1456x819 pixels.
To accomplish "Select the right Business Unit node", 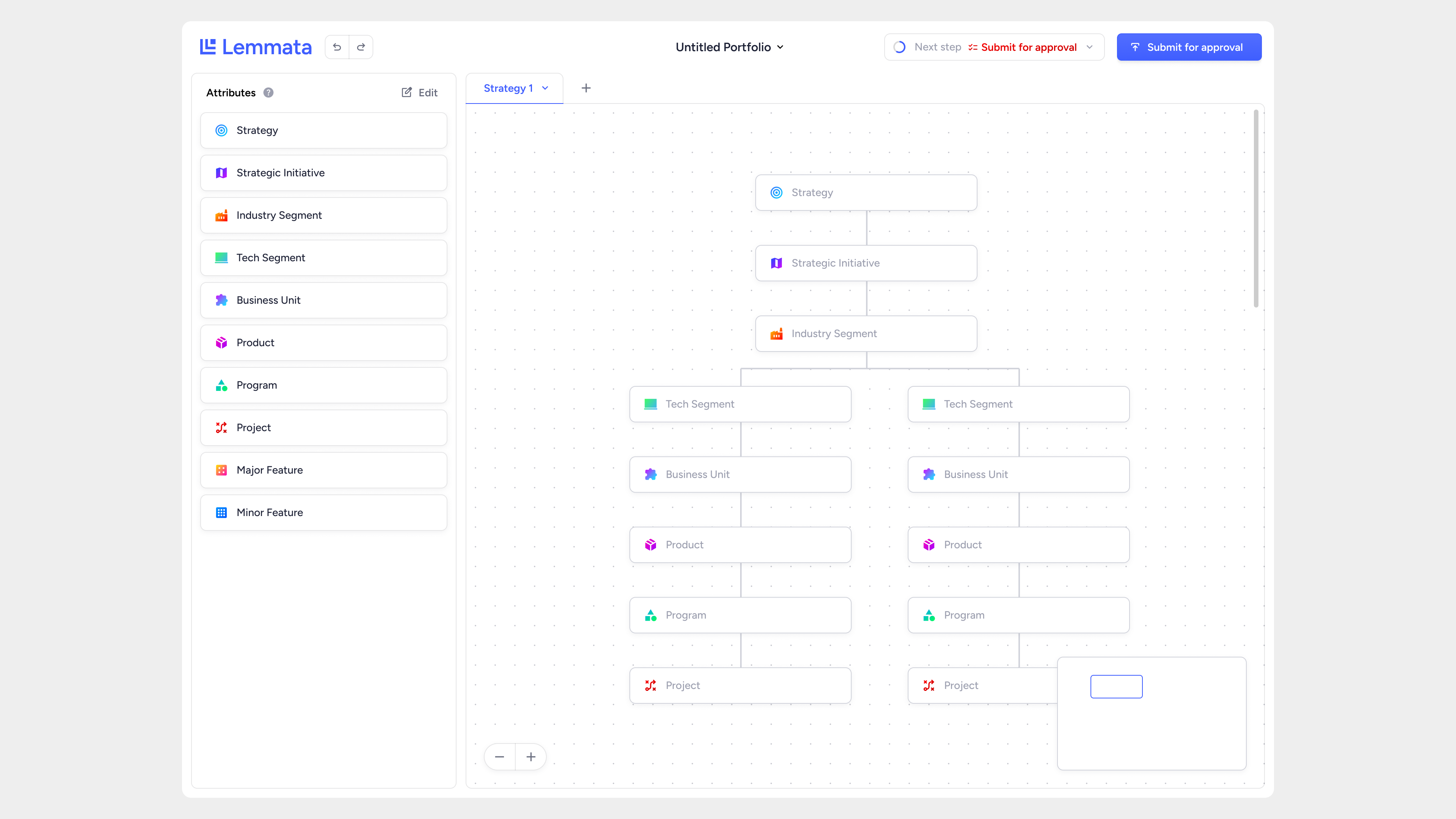I will tap(1018, 474).
